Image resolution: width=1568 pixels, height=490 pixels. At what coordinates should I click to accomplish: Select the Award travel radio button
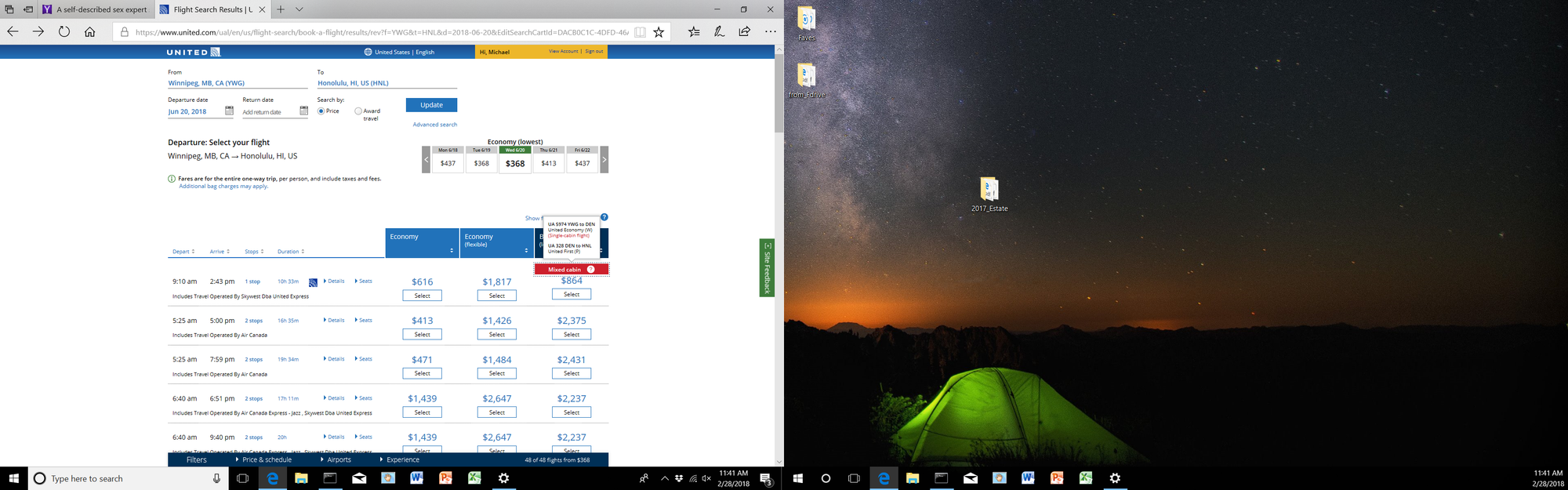[x=358, y=111]
